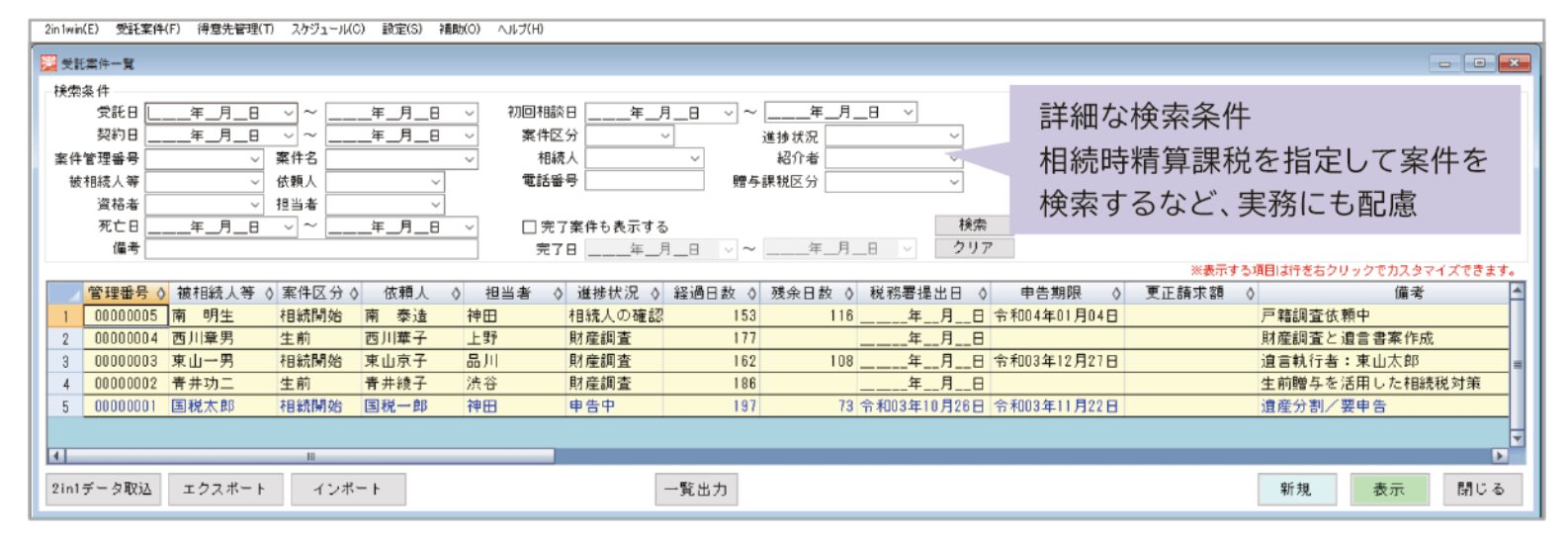This screenshot has width=1568, height=543.
Task: Enable the 完了案件も表示する checkbox
Action: (529, 226)
